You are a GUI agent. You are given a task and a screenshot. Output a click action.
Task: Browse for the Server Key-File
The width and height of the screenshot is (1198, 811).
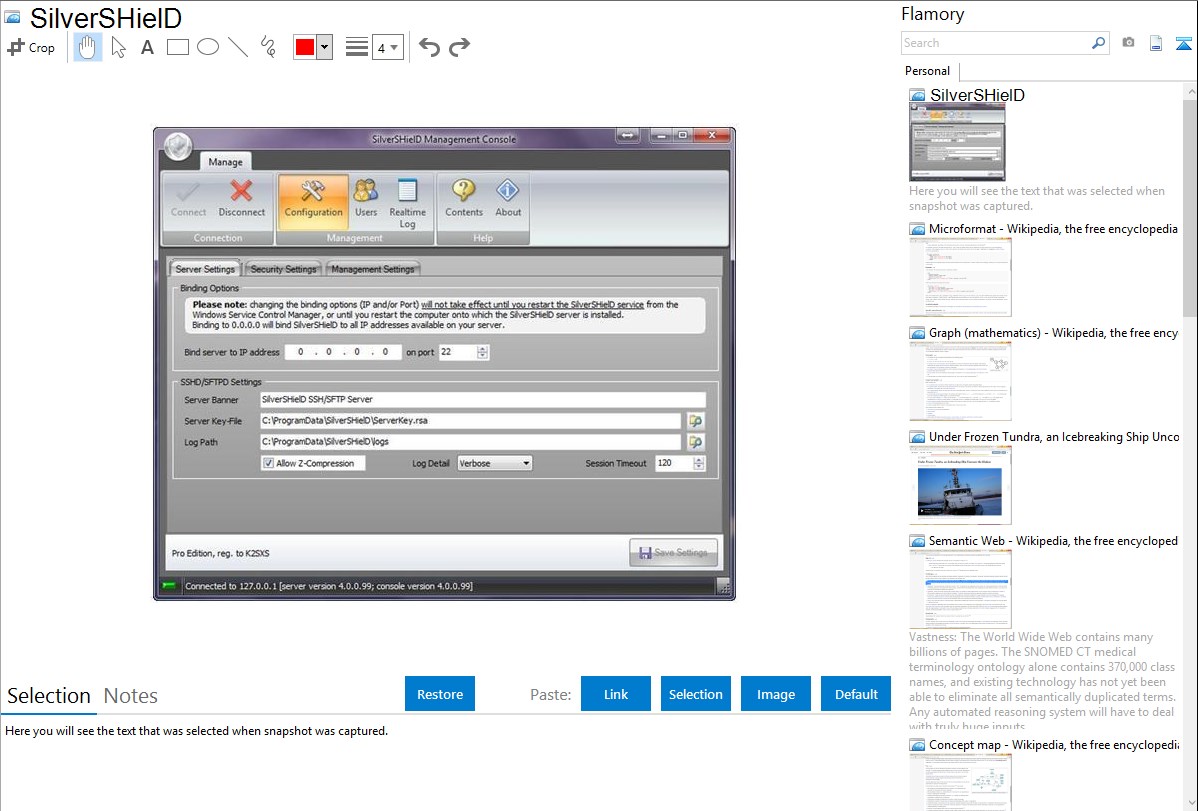(695, 420)
